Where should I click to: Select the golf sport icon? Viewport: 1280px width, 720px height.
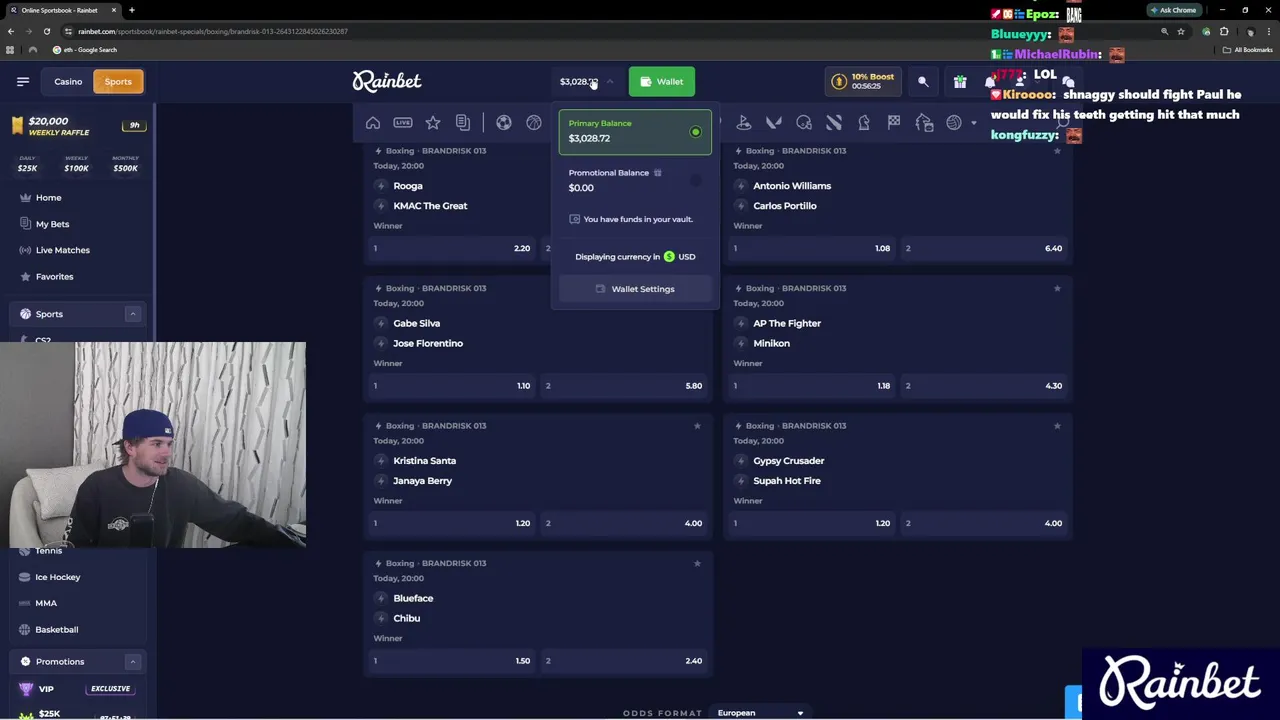point(744,123)
